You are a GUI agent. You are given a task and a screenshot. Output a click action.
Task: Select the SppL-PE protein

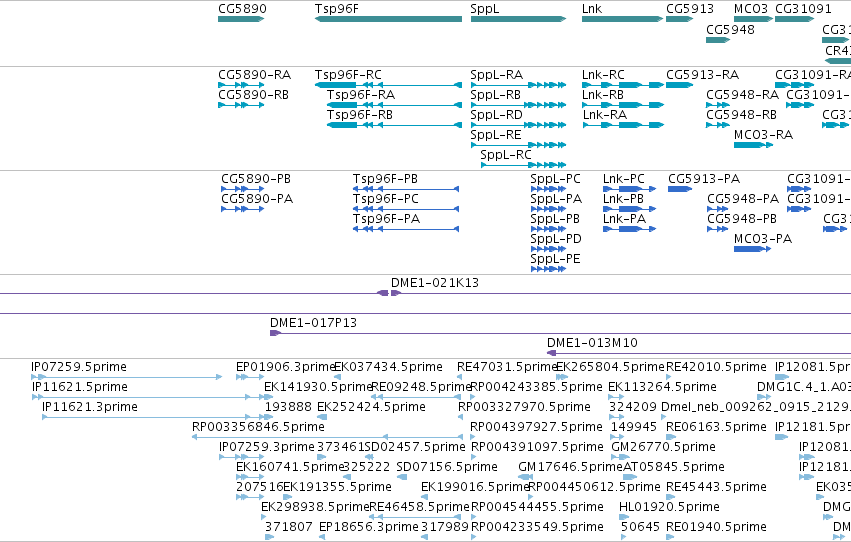[x=548, y=269]
